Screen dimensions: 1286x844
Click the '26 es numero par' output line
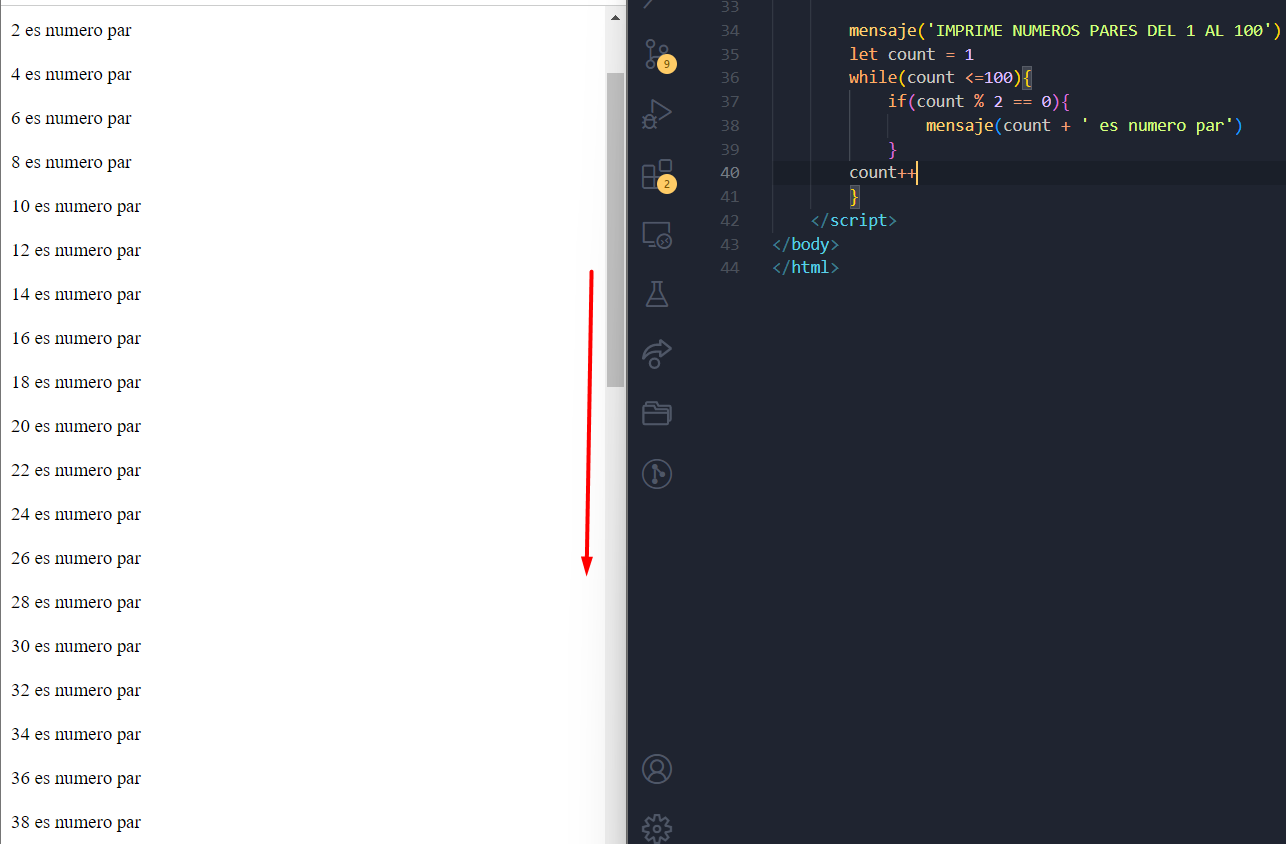click(x=76, y=559)
